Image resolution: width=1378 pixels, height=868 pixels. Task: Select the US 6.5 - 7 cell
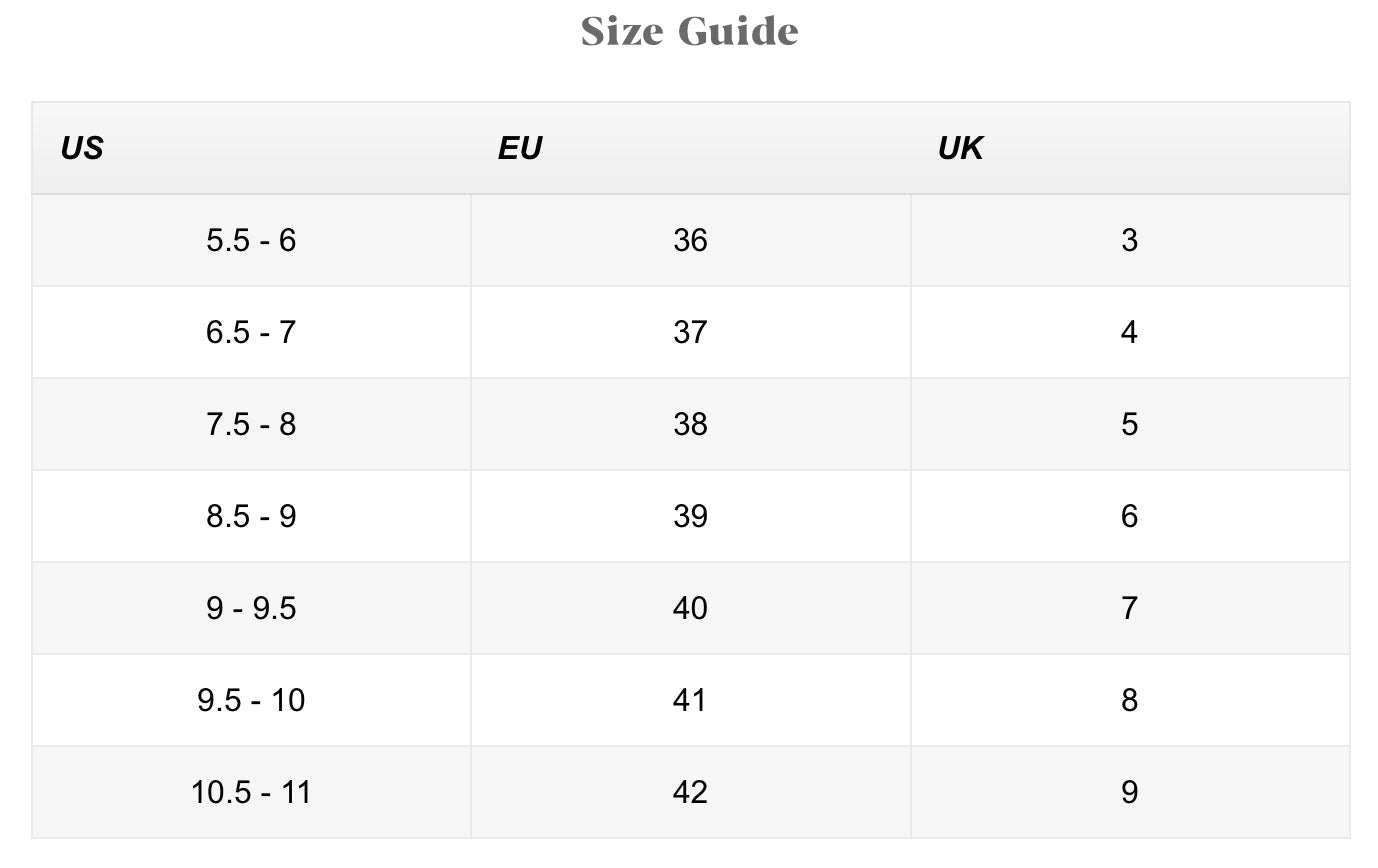(251, 332)
